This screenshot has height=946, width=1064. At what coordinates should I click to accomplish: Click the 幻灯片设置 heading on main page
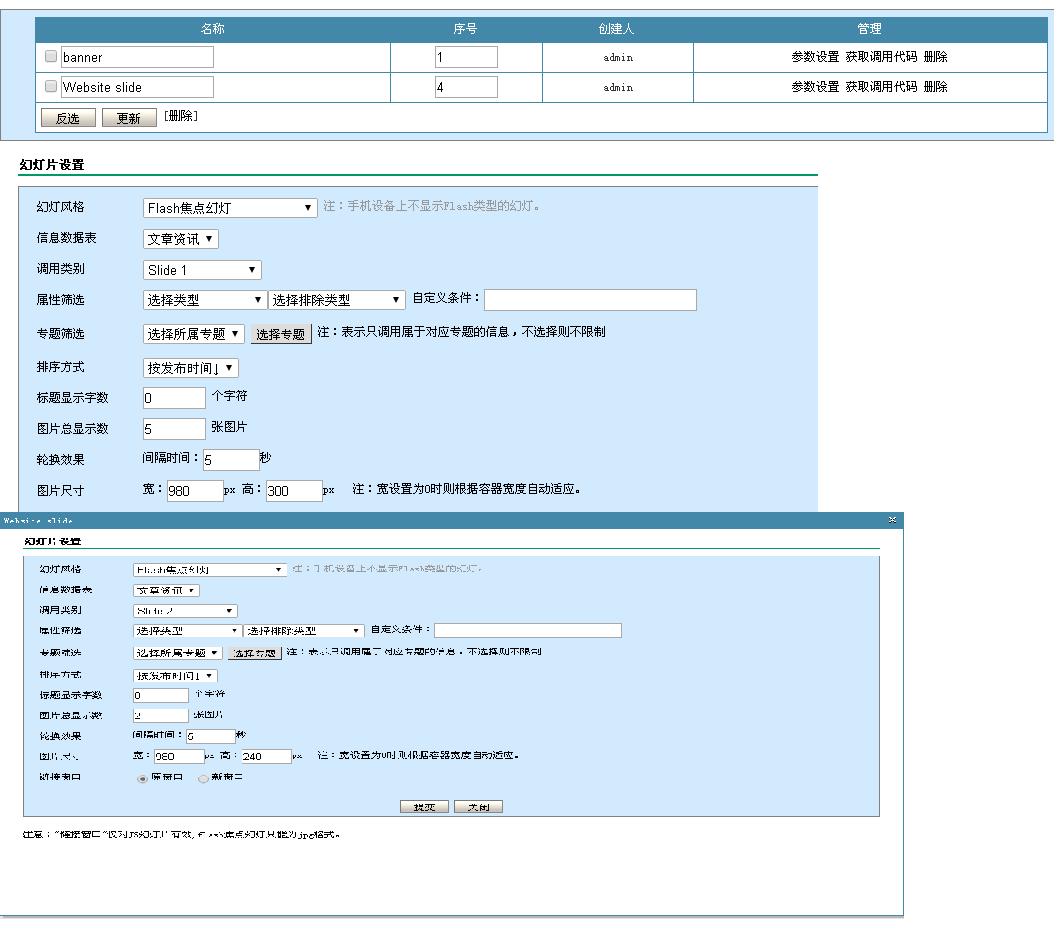click(52, 165)
